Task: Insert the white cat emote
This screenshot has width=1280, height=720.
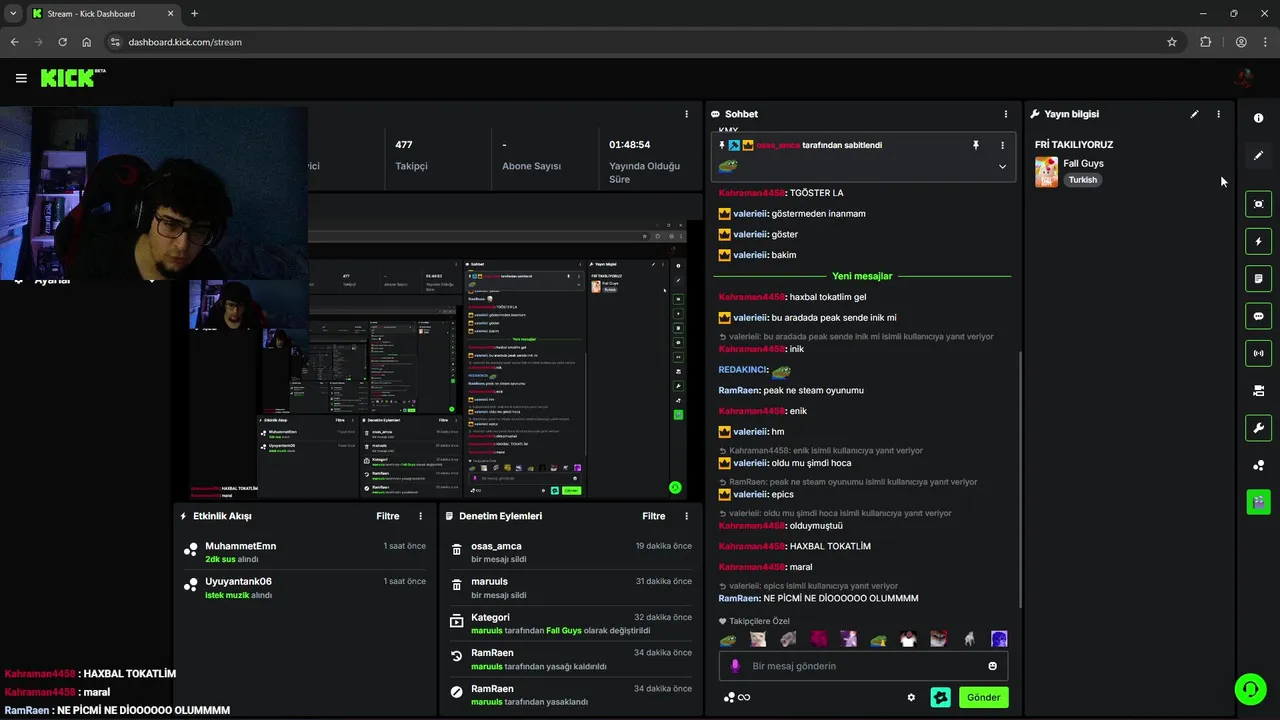Action: pyautogui.click(x=759, y=639)
